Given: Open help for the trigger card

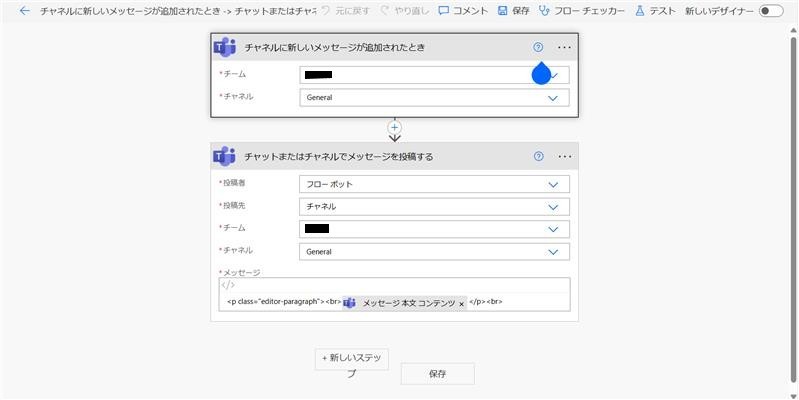Looking at the screenshot, I should [538, 47].
